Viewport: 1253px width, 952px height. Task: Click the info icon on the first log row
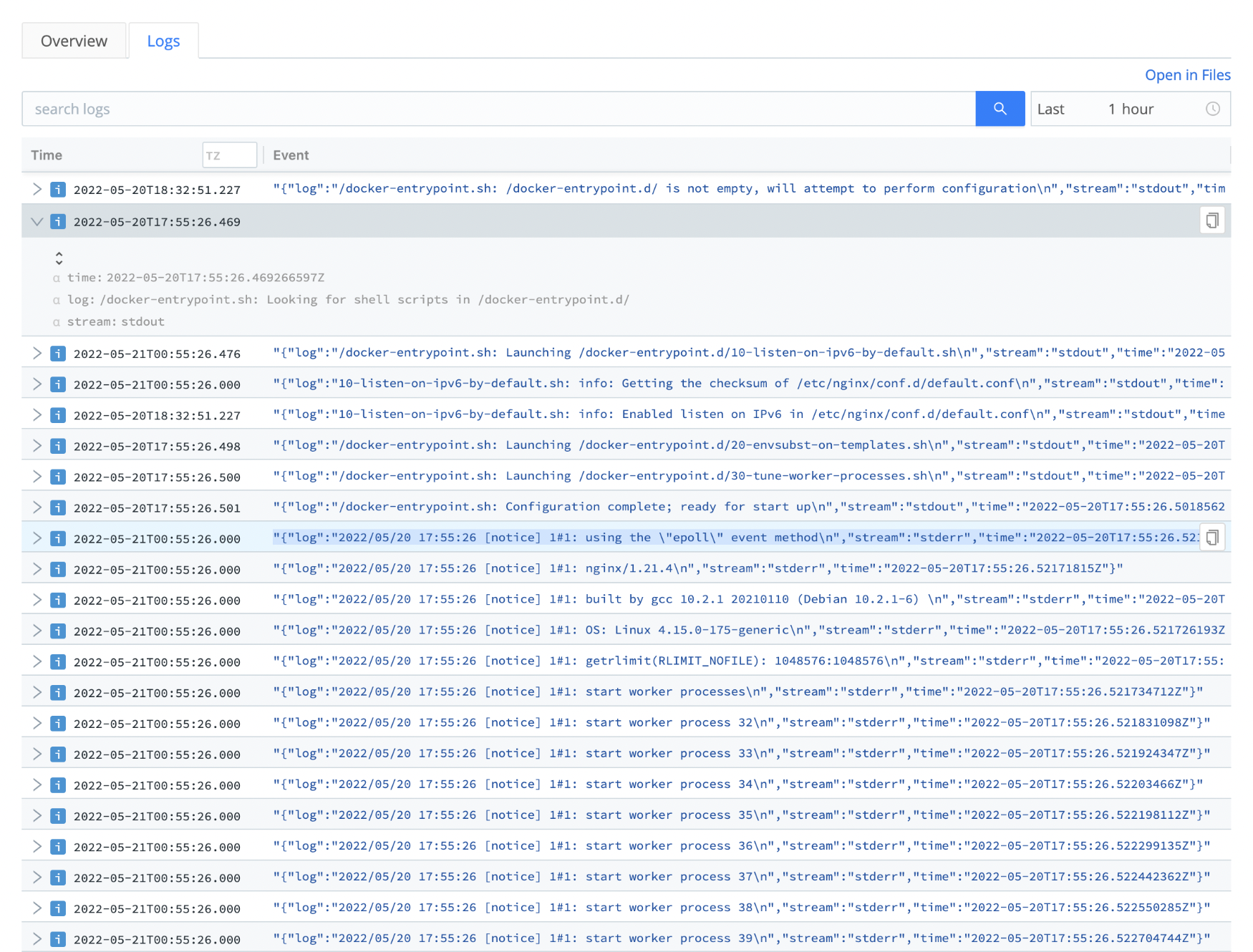(57, 189)
